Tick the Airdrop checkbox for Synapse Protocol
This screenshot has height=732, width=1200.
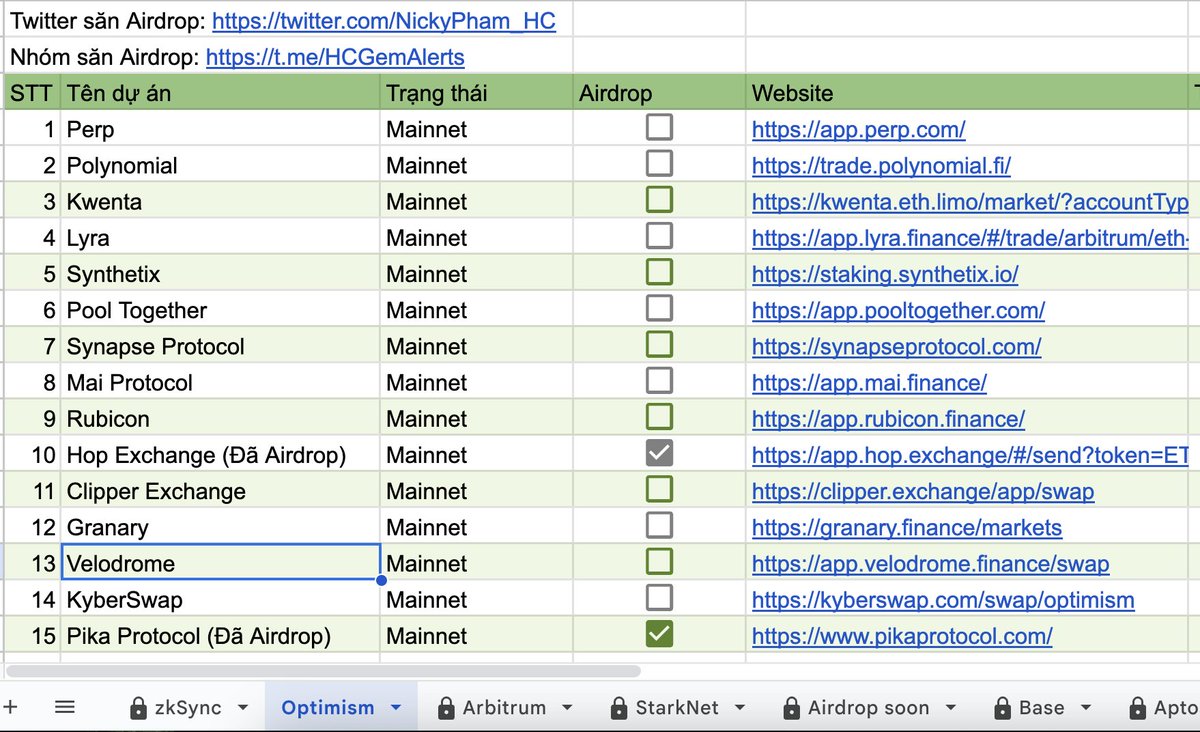[x=659, y=344]
